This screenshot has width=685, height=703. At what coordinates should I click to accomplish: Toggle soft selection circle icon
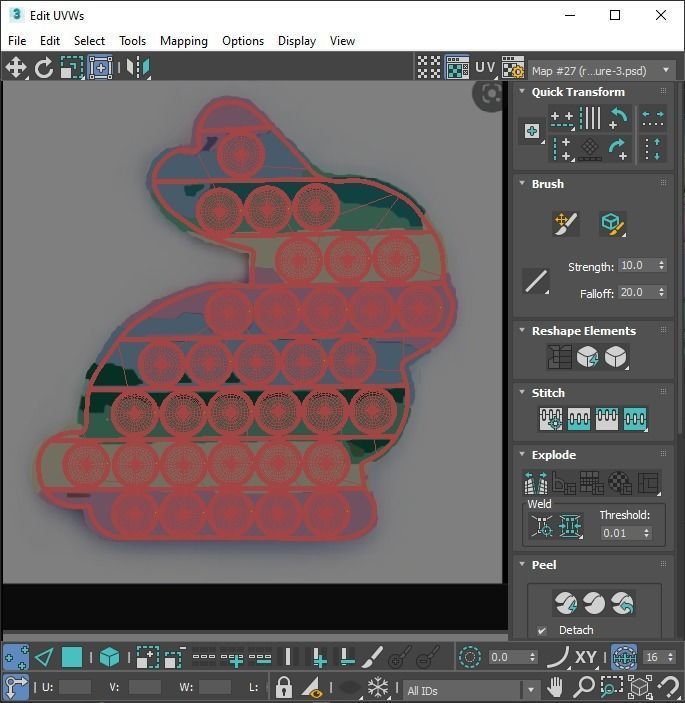470,657
